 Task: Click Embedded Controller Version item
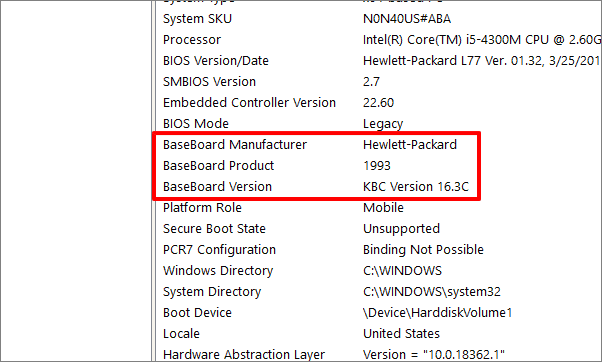tap(379, 103)
